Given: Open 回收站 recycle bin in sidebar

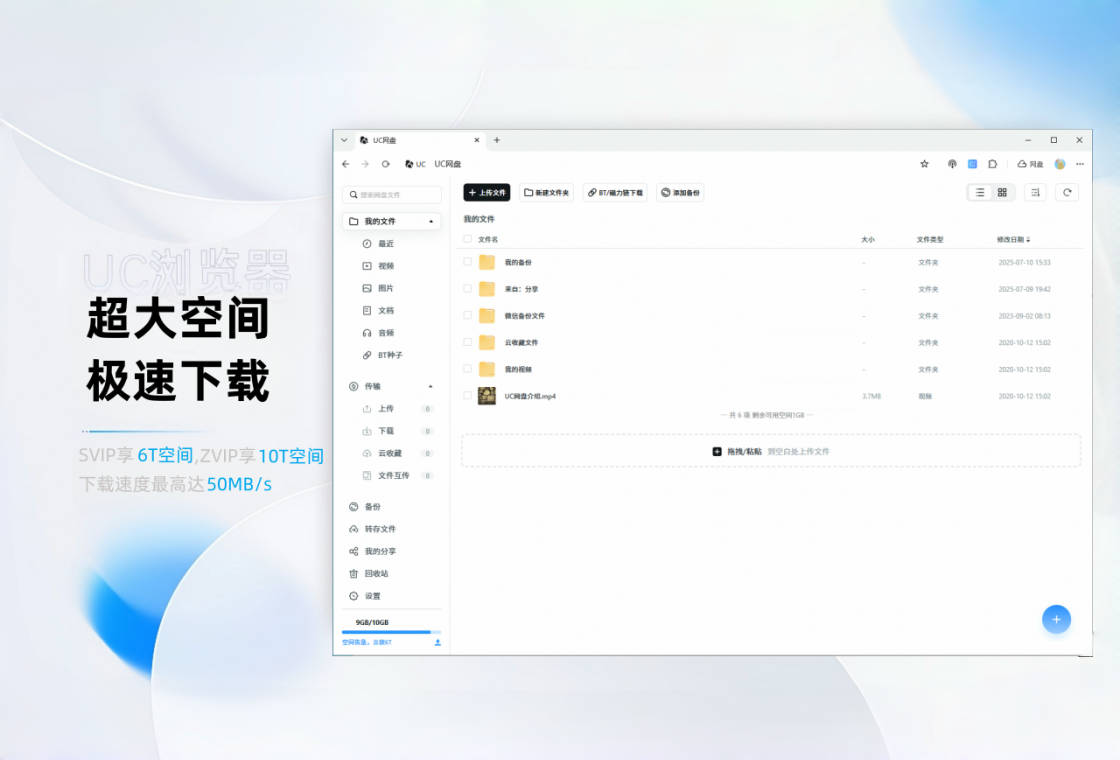Looking at the screenshot, I should (x=376, y=574).
